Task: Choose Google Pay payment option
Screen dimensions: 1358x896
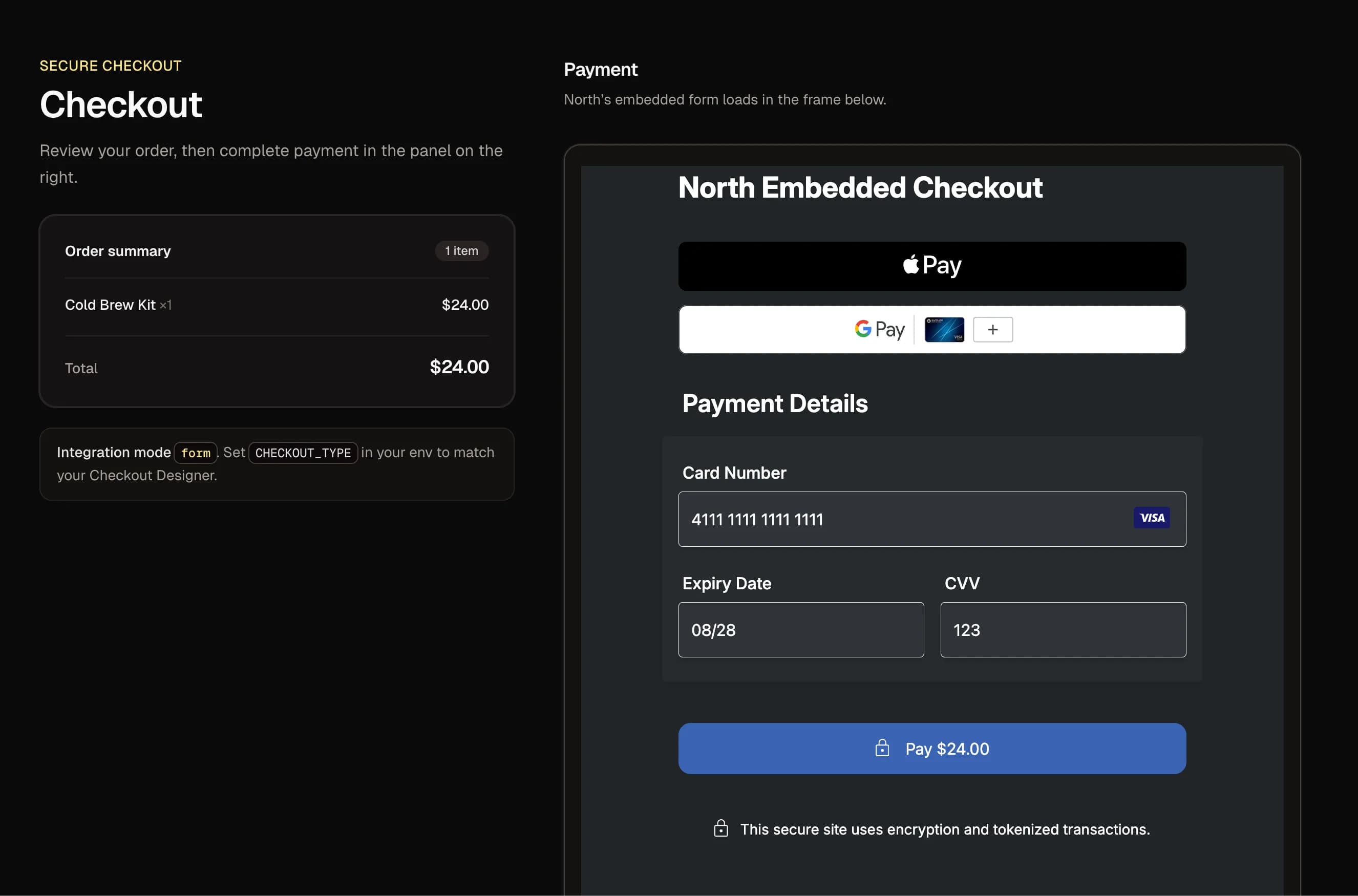Action: pos(879,330)
